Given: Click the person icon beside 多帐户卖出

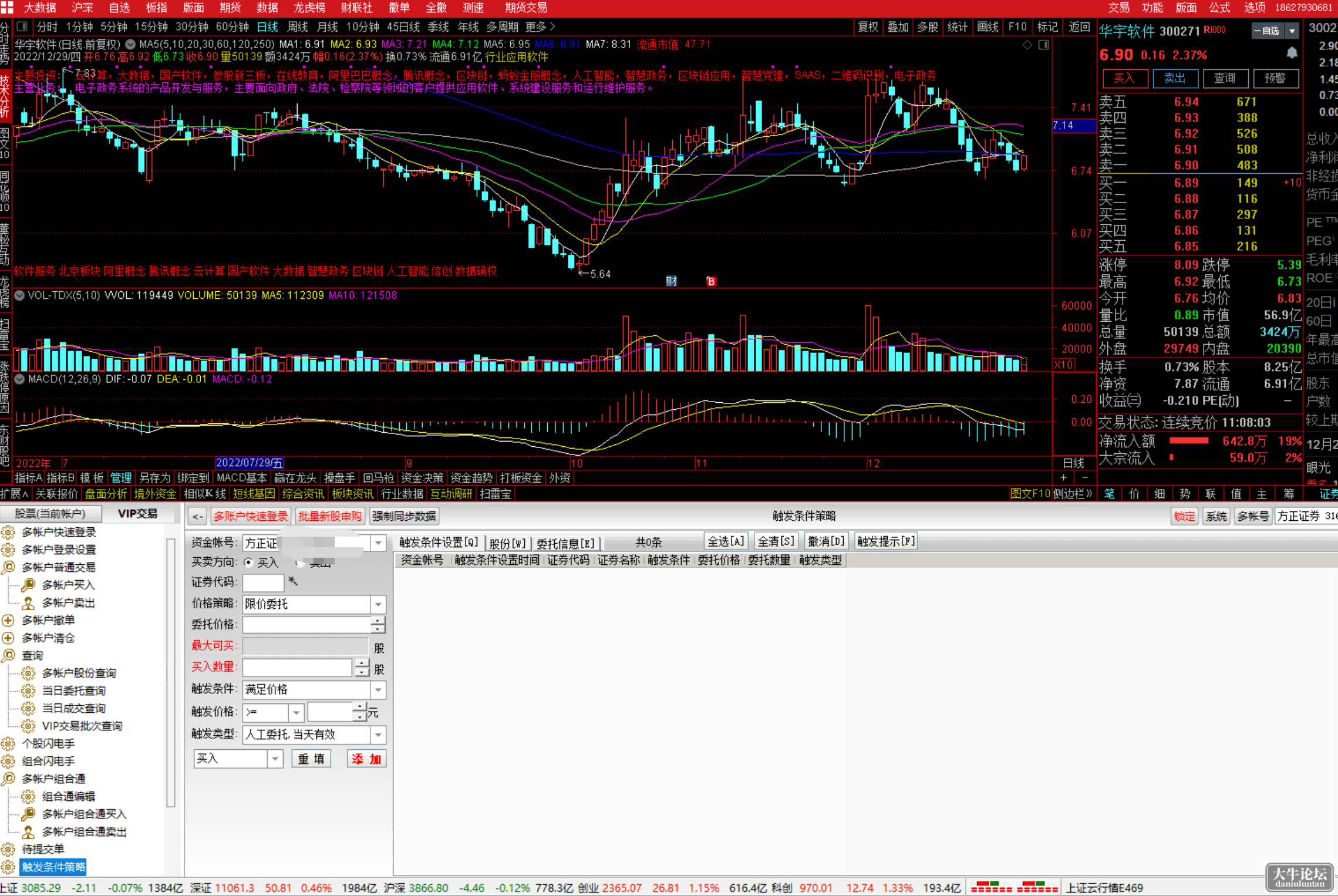Looking at the screenshot, I should [x=28, y=602].
